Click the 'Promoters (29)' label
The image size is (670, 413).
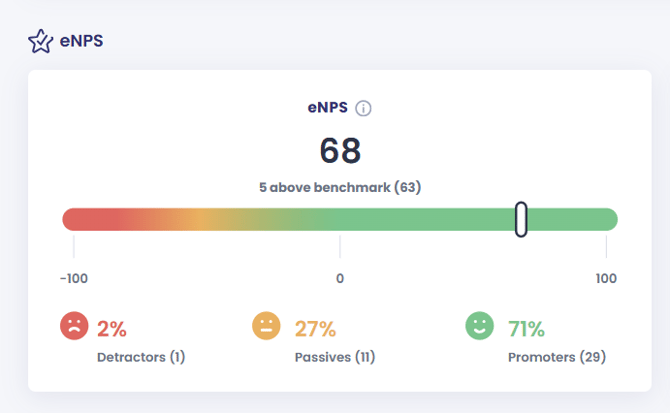pos(557,357)
